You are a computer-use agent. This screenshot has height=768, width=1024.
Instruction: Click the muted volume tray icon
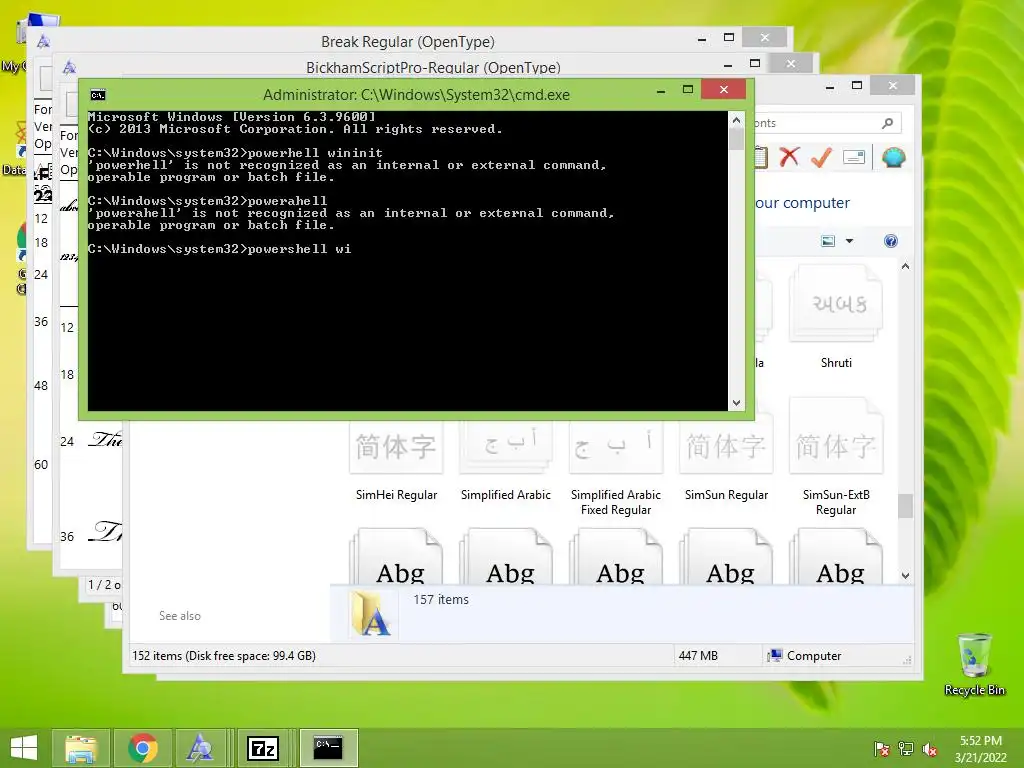tap(930, 749)
